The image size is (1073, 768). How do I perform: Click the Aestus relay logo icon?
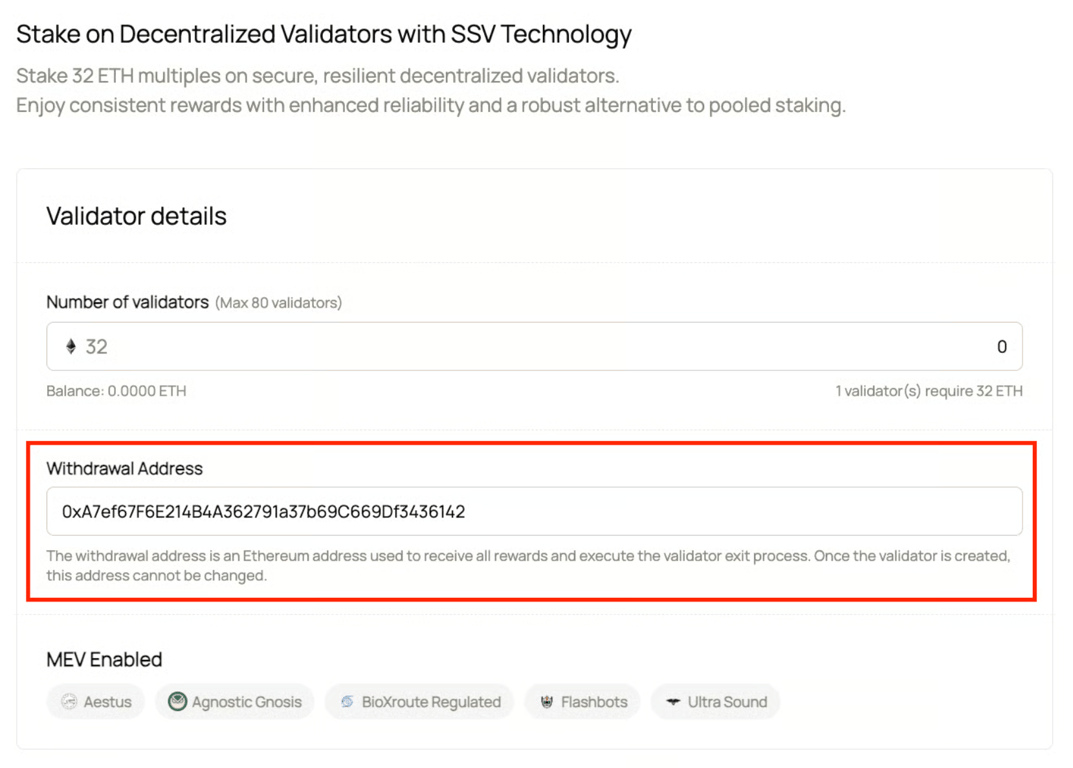click(69, 702)
